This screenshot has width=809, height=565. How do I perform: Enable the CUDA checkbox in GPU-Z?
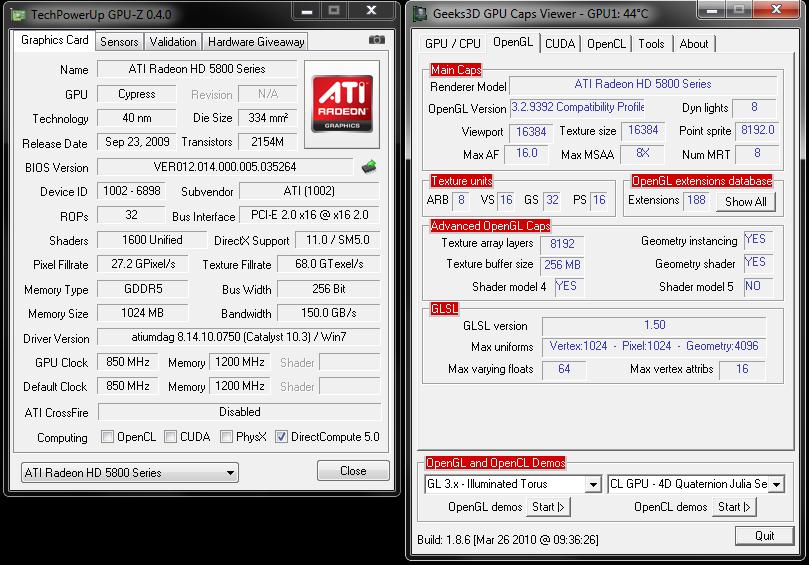coord(170,437)
